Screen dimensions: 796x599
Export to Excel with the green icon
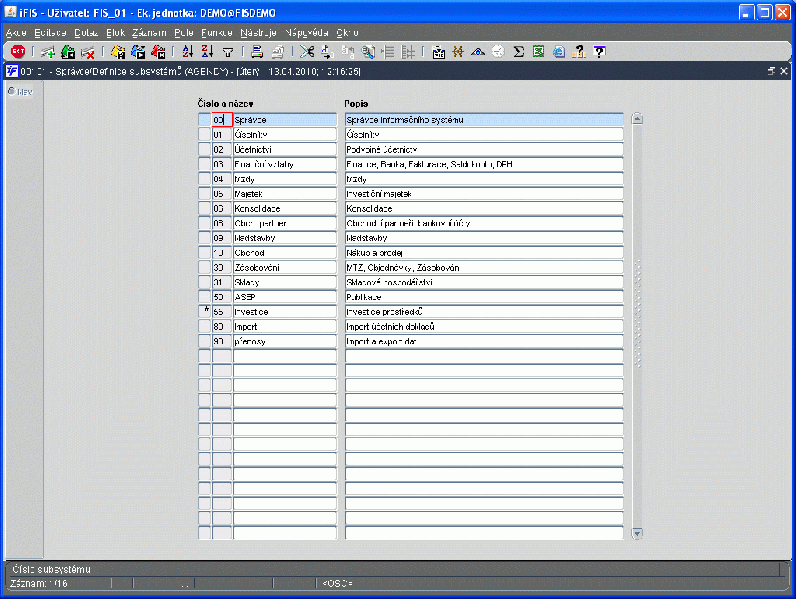point(539,51)
